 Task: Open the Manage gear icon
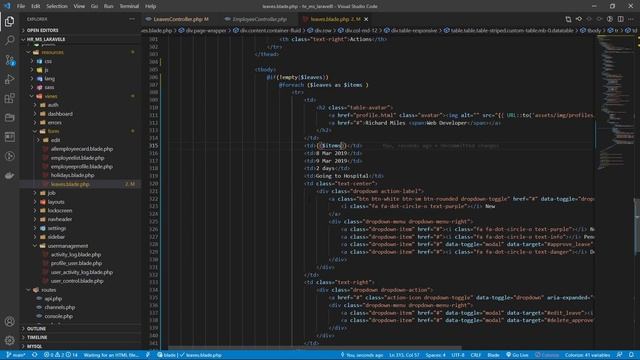click(9, 340)
